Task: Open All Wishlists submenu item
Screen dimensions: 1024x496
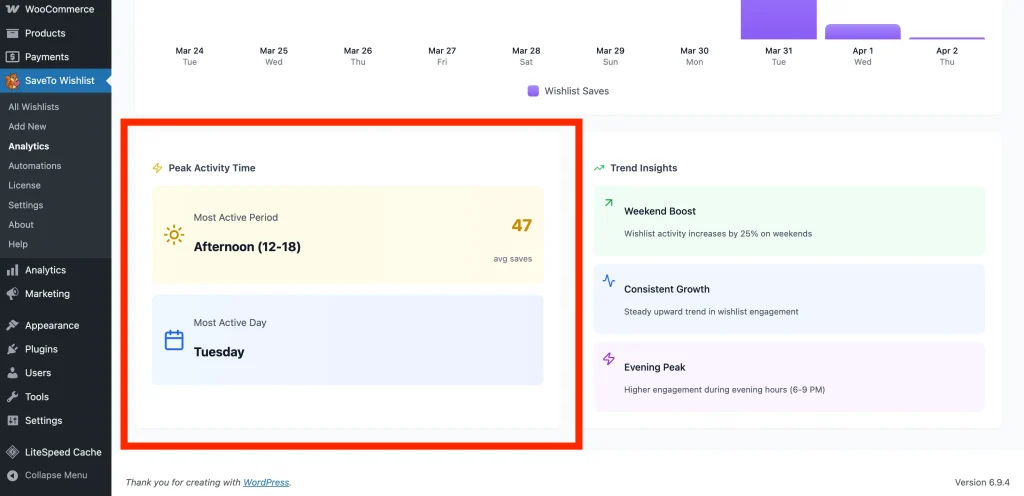Action: (x=34, y=107)
